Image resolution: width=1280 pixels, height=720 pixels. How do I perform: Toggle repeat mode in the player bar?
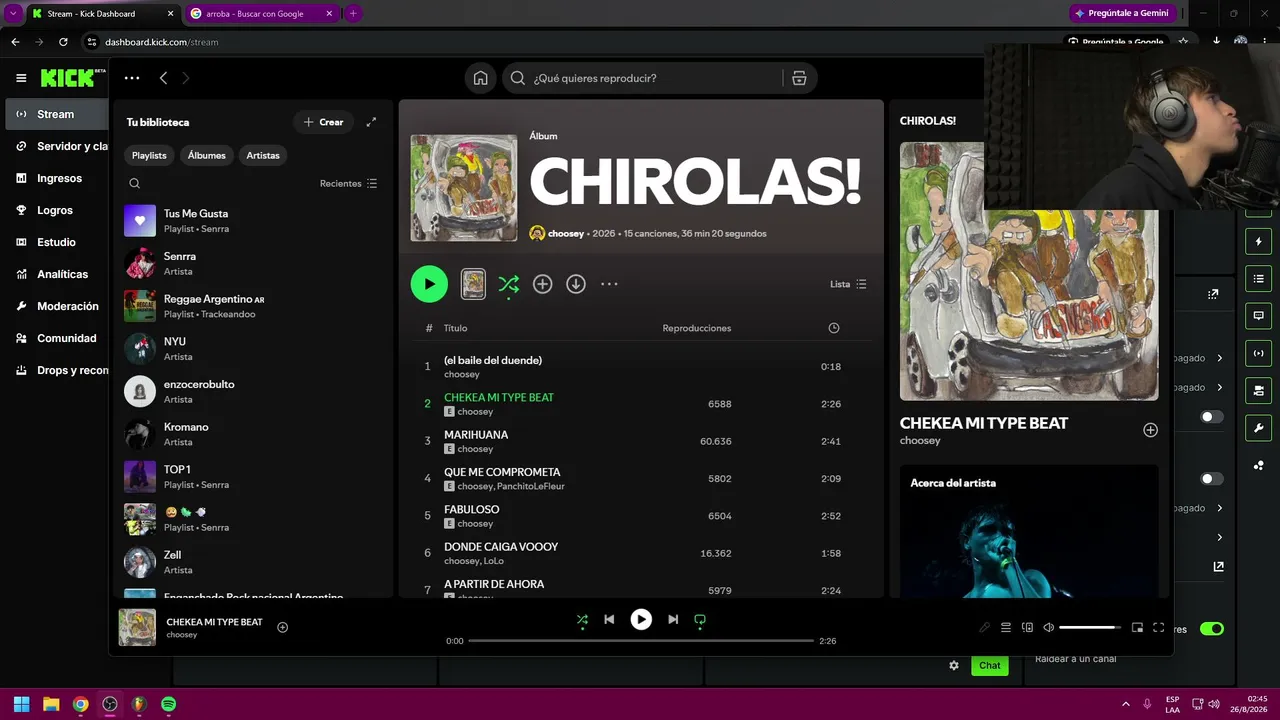[x=700, y=620]
